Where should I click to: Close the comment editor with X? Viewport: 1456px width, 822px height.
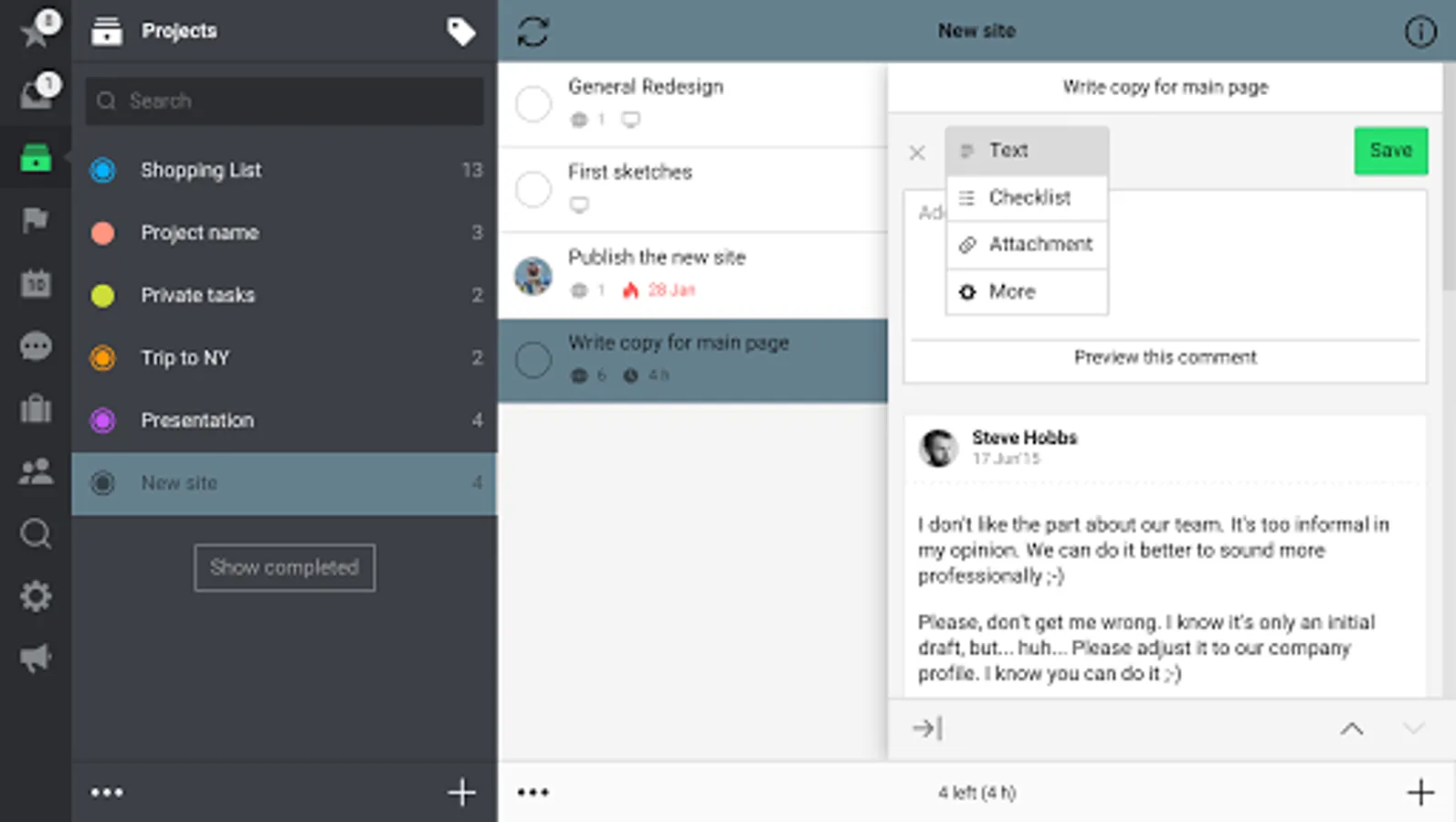(917, 153)
